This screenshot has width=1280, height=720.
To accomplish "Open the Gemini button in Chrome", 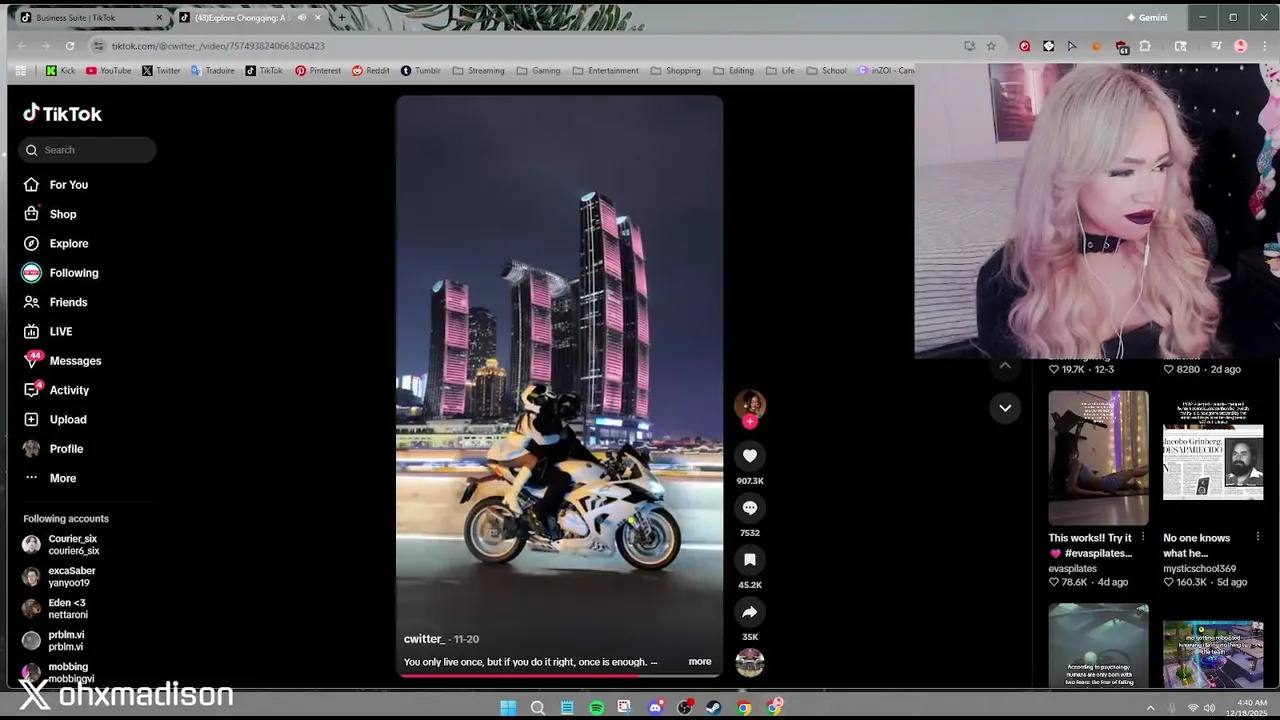I will (1147, 17).
